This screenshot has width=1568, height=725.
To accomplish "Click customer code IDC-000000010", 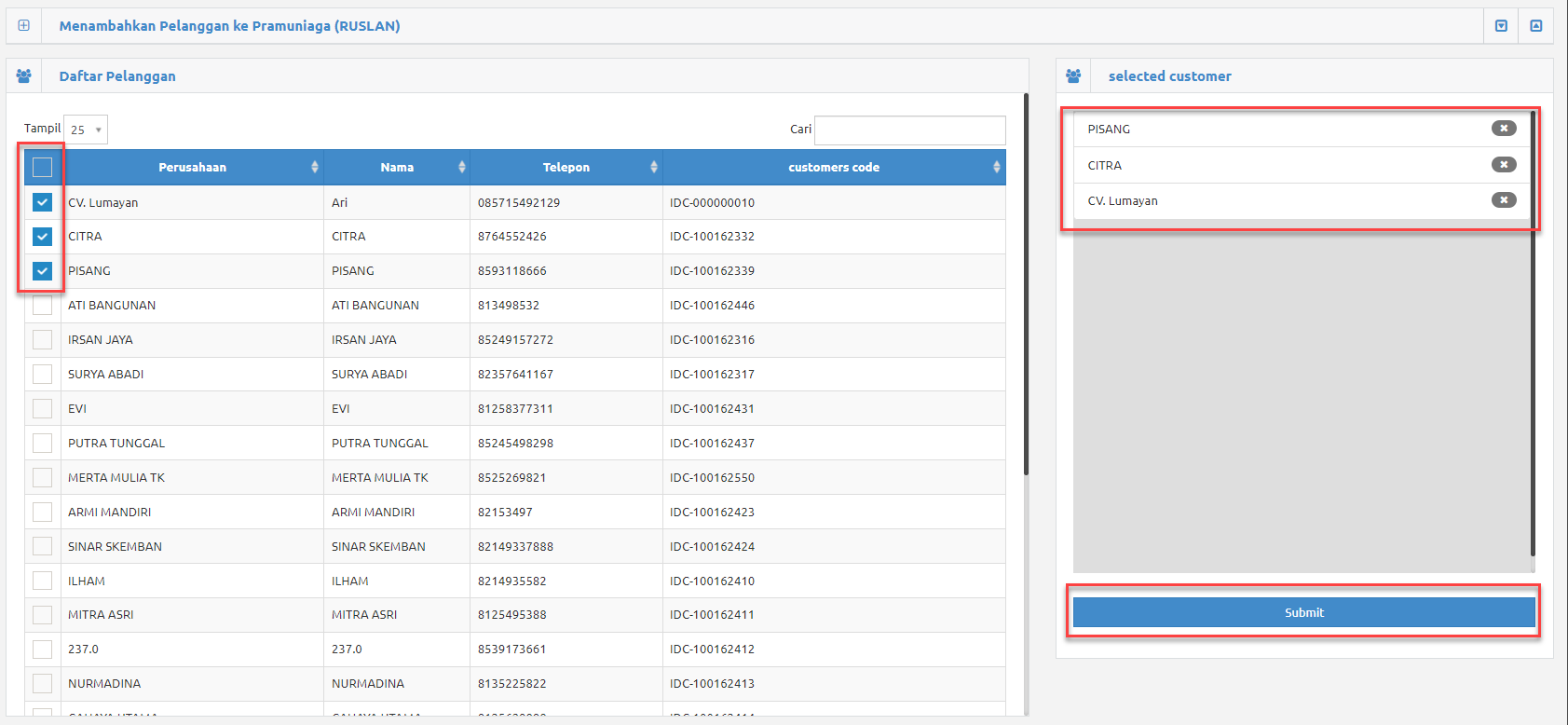I will (x=712, y=203).
